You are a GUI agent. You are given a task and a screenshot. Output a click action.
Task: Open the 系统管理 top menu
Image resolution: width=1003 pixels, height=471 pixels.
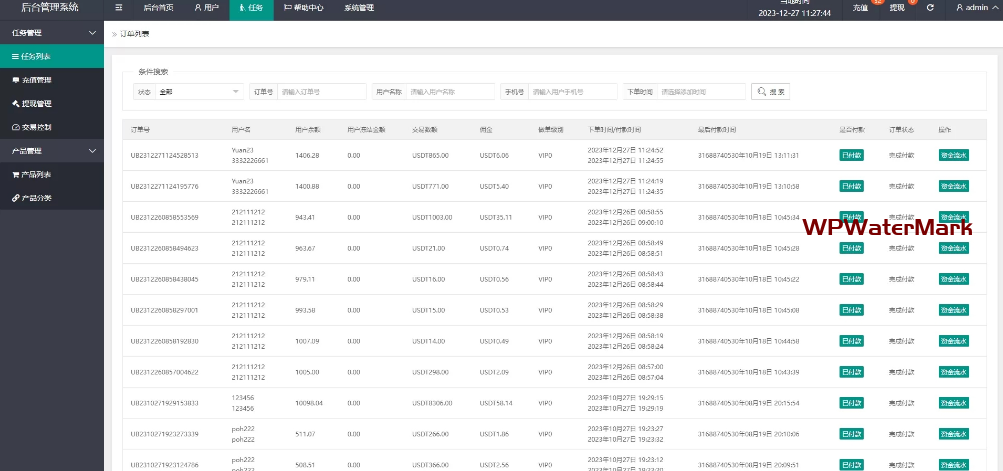click(x=359, y=8)
